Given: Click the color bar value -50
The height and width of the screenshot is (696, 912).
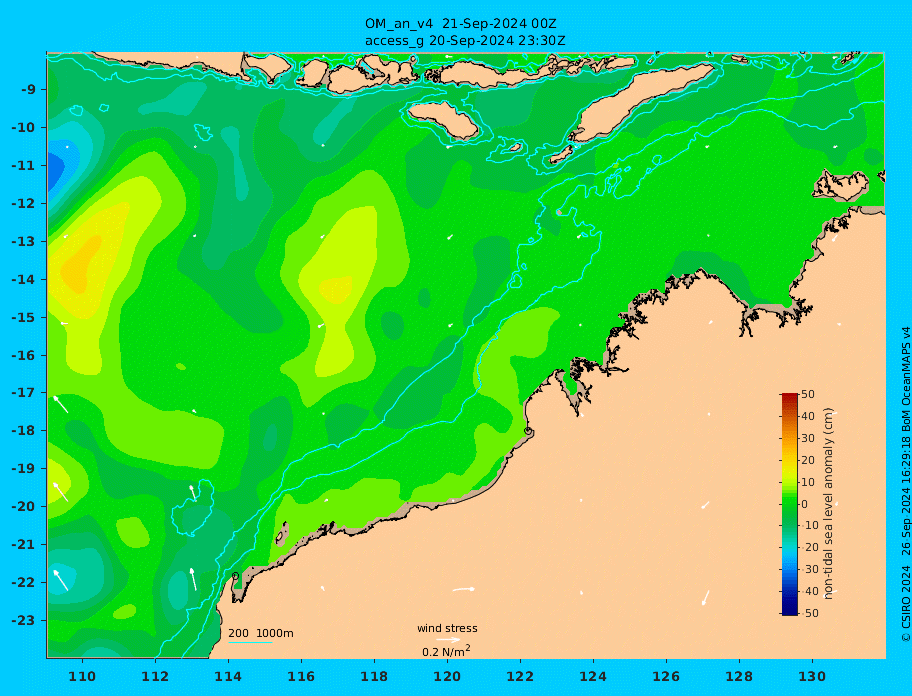Looking at the screenshot, I should (808, 613).
